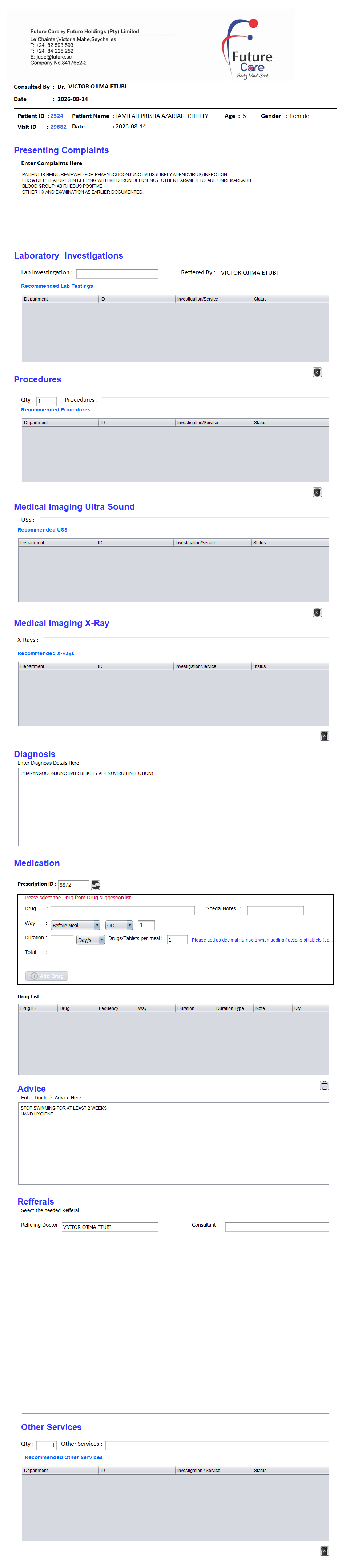Click trash icon under Other Services table
The height and width of the screenshot is (1568, 338).
click(324, 1551)
